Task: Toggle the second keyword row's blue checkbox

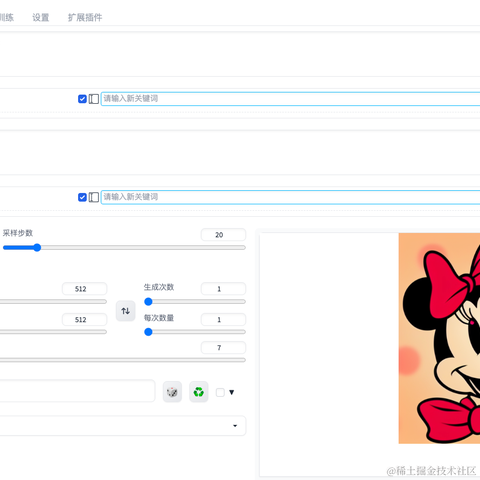Action: (82, 197)
